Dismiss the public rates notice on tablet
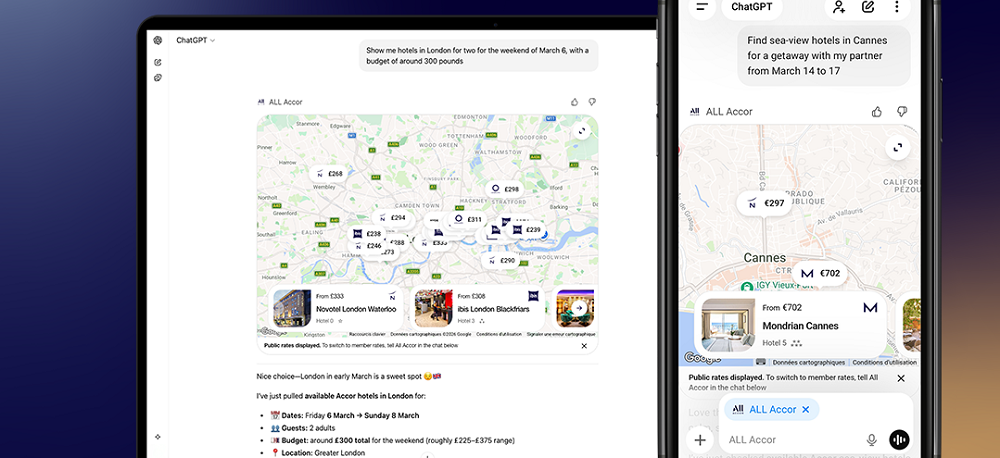The image size is (1000, 458). 584,346
